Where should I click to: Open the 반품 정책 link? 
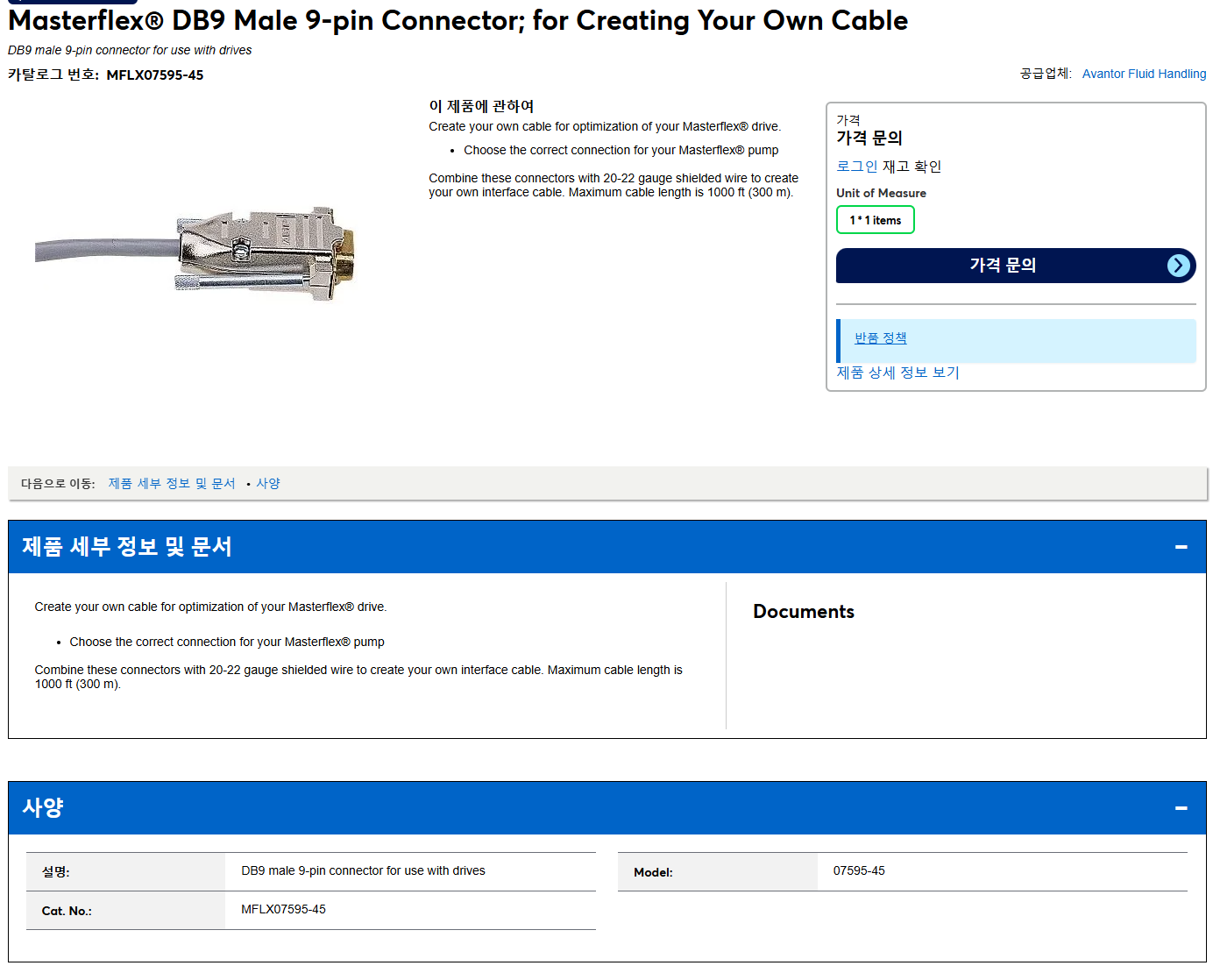click(881, 338)
